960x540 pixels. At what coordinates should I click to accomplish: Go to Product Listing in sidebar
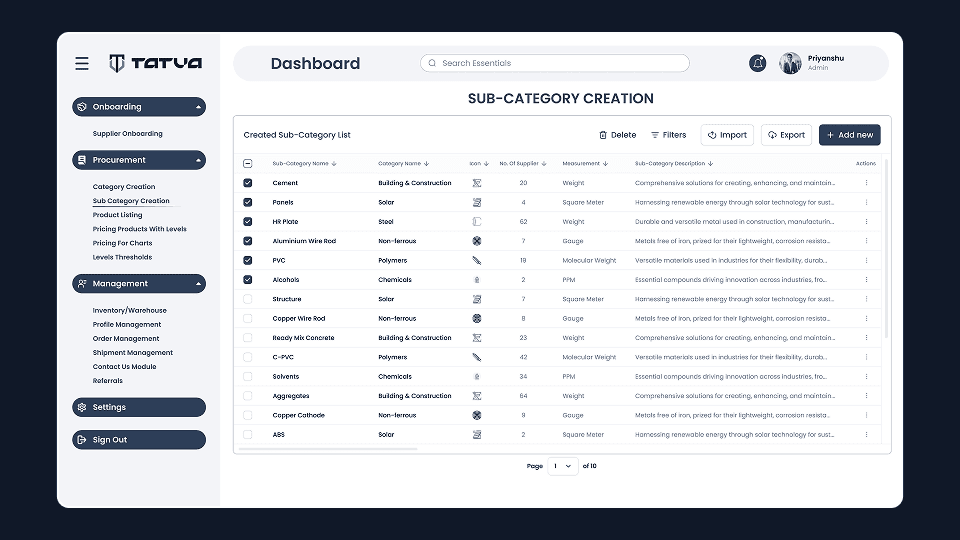point(117,215)
